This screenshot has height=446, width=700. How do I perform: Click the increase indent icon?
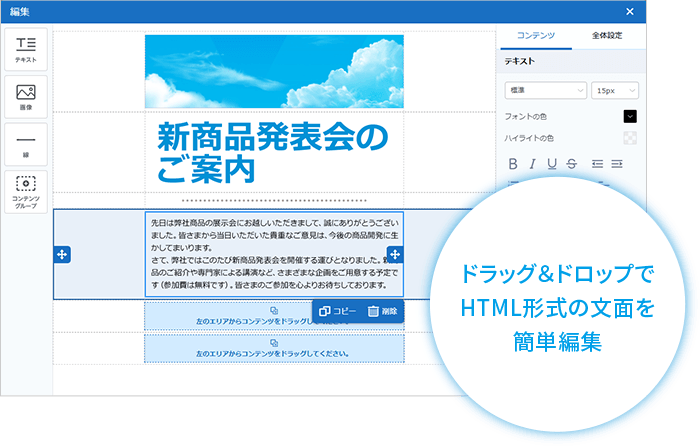tap(617, 164)
